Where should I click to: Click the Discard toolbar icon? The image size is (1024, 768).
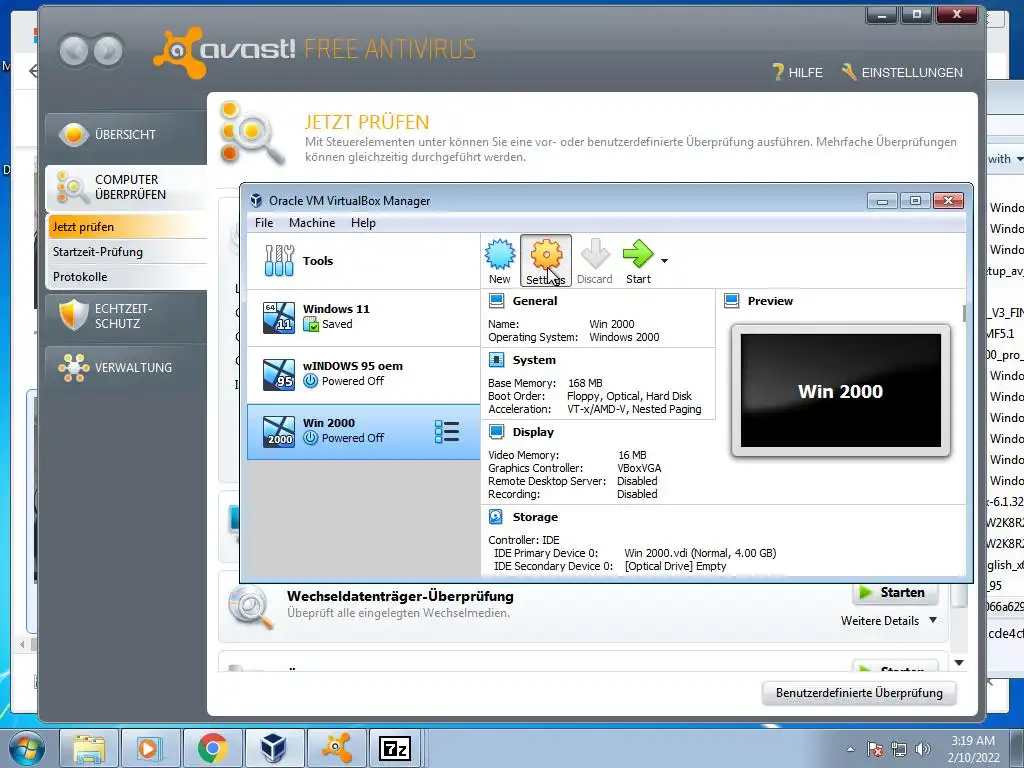594,261
